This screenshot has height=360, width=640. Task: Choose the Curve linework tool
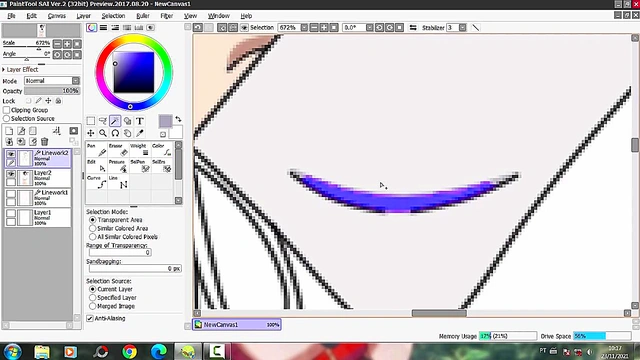[97, 182]
